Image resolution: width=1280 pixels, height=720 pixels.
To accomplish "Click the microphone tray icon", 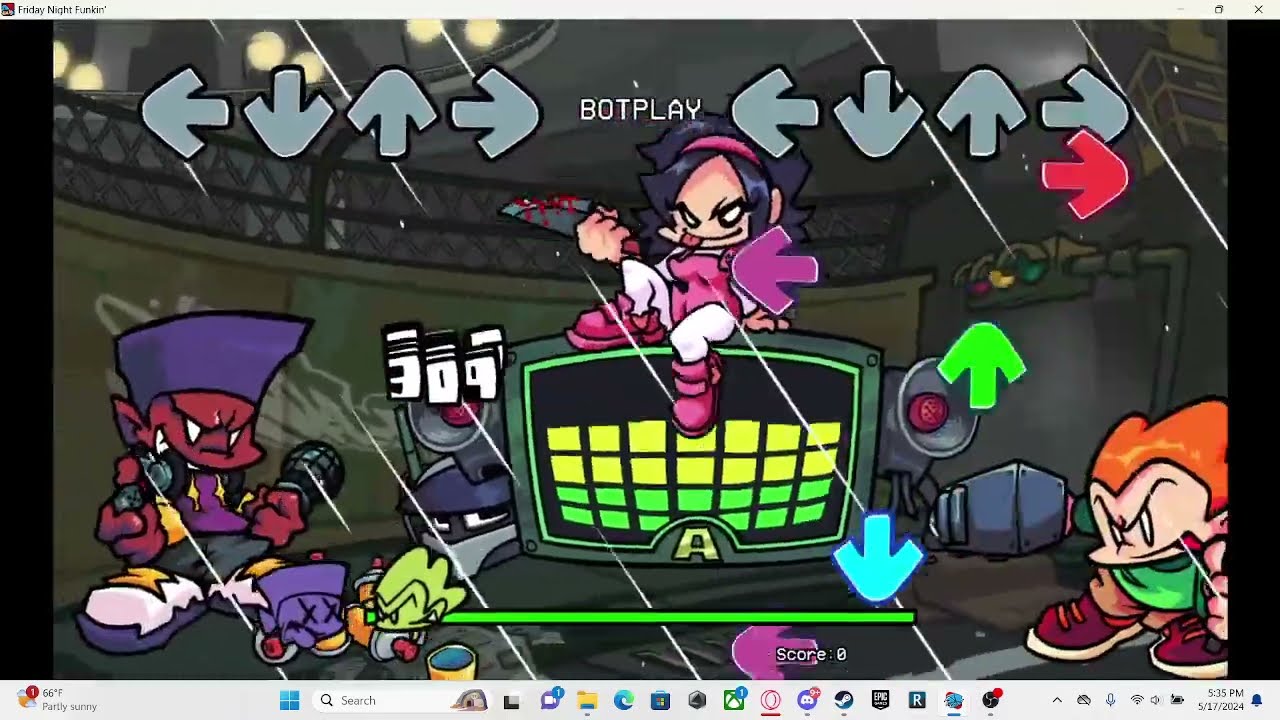I will [x=1110, y=700].
